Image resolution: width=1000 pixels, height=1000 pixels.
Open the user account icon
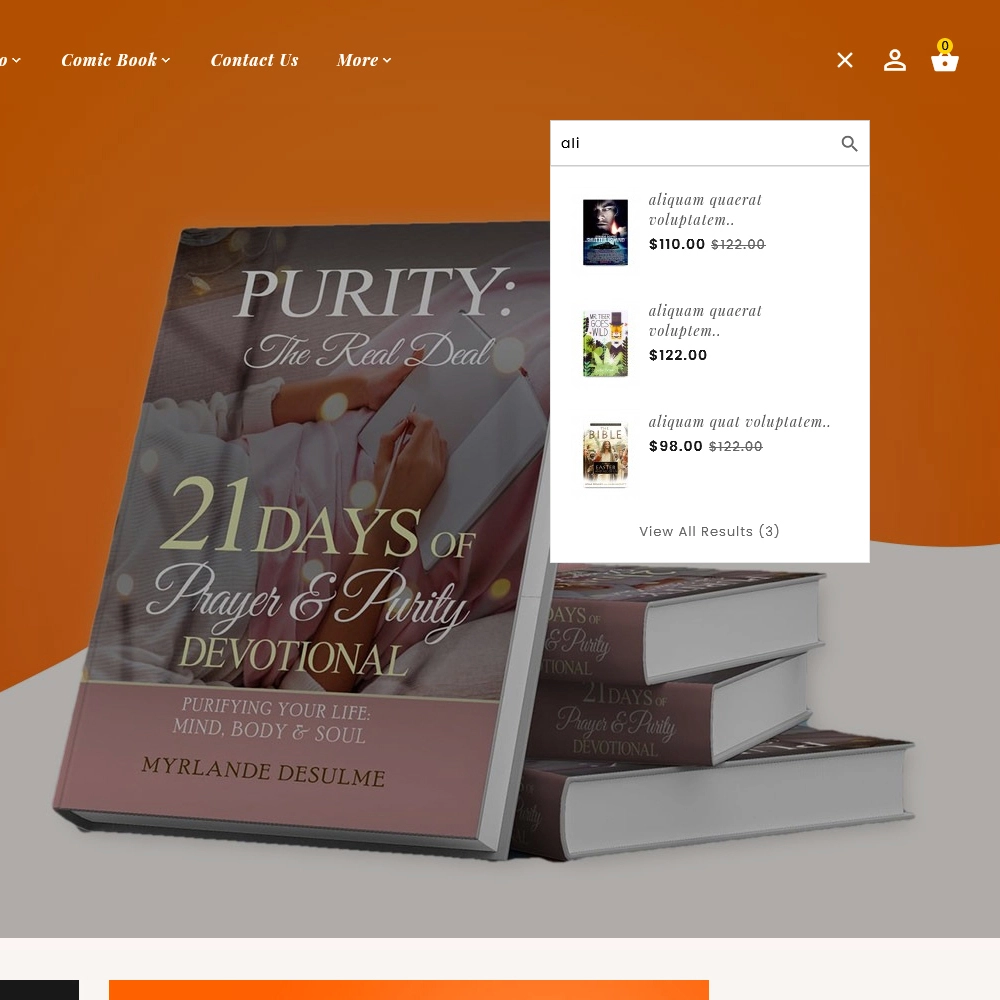click(x=894, y=60)
